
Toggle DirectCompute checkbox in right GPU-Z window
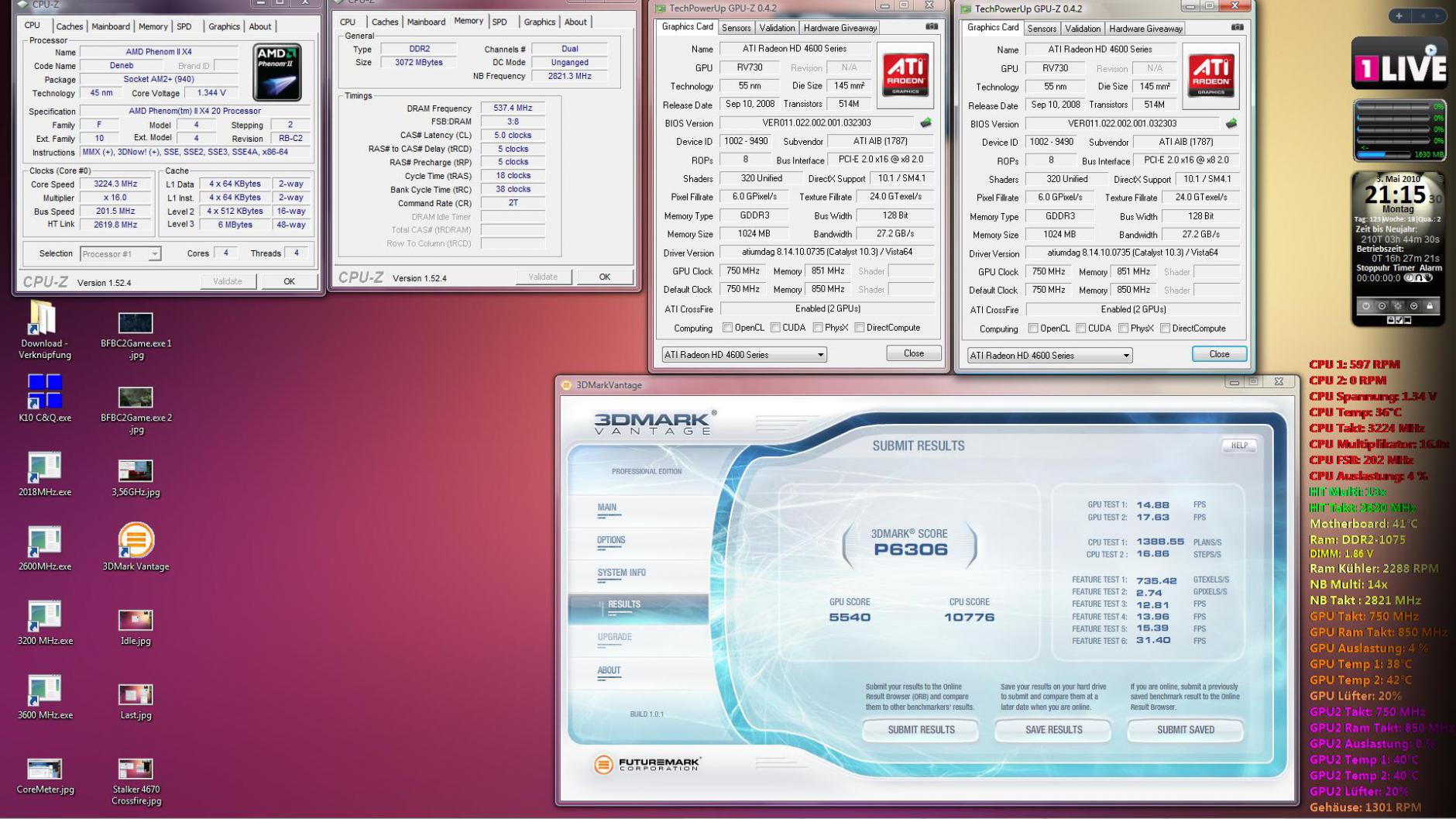pyautogui.click(x=1166, y=329)
